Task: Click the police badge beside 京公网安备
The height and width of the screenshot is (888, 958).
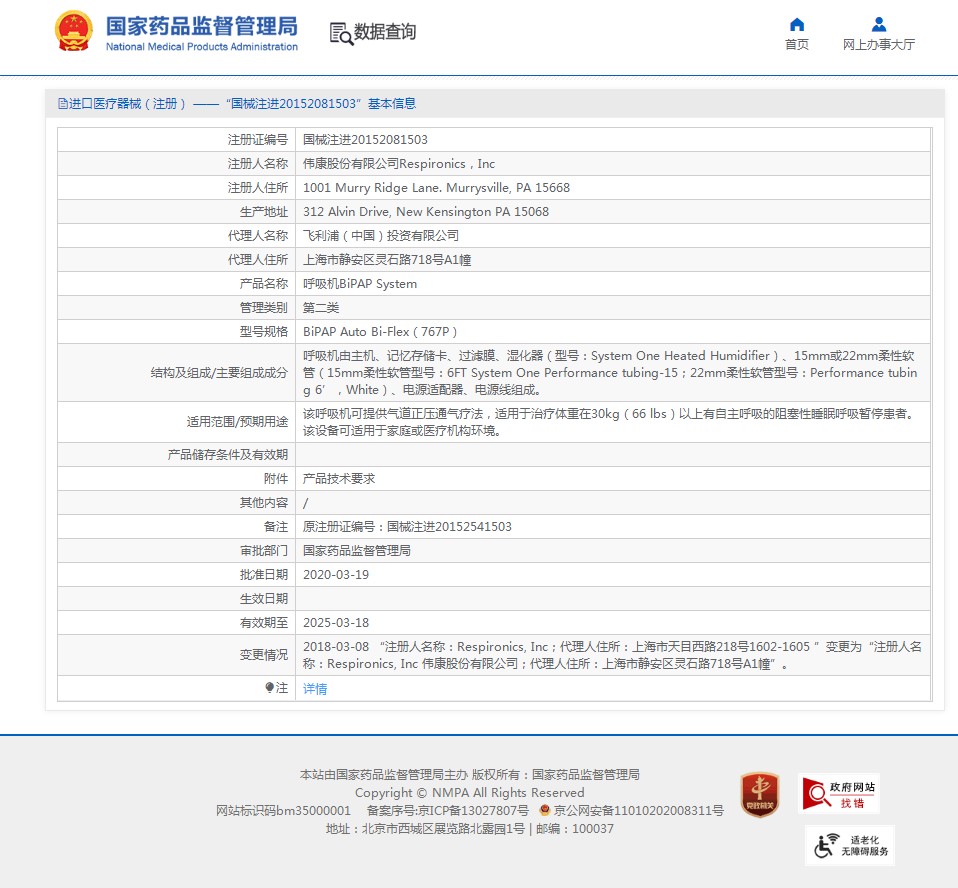Action: (x=544, y=811)
